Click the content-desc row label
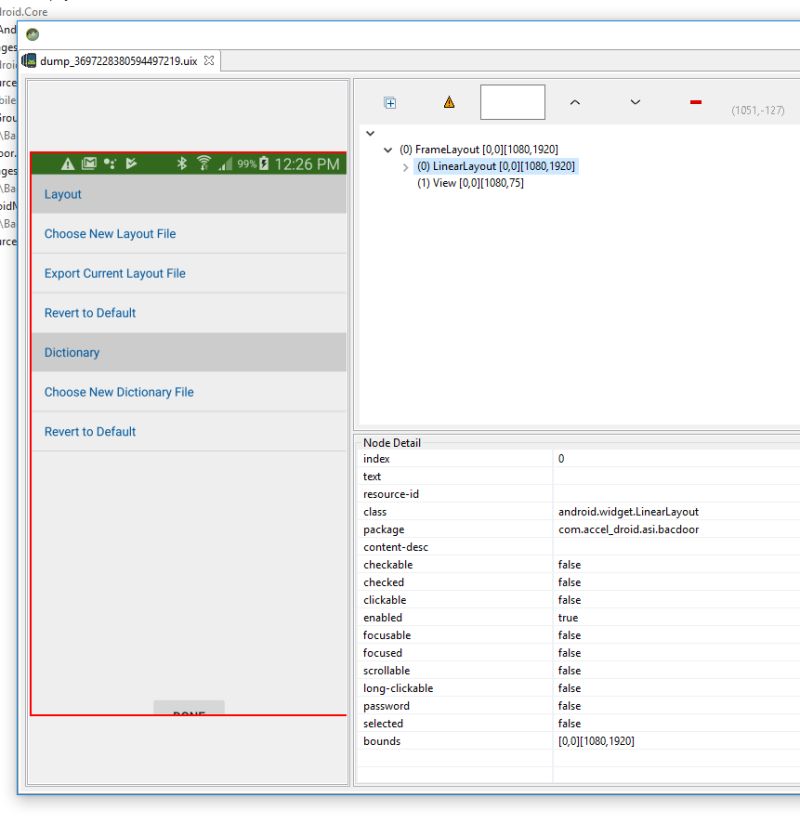The image size is (800, 823). coord(395,547)
